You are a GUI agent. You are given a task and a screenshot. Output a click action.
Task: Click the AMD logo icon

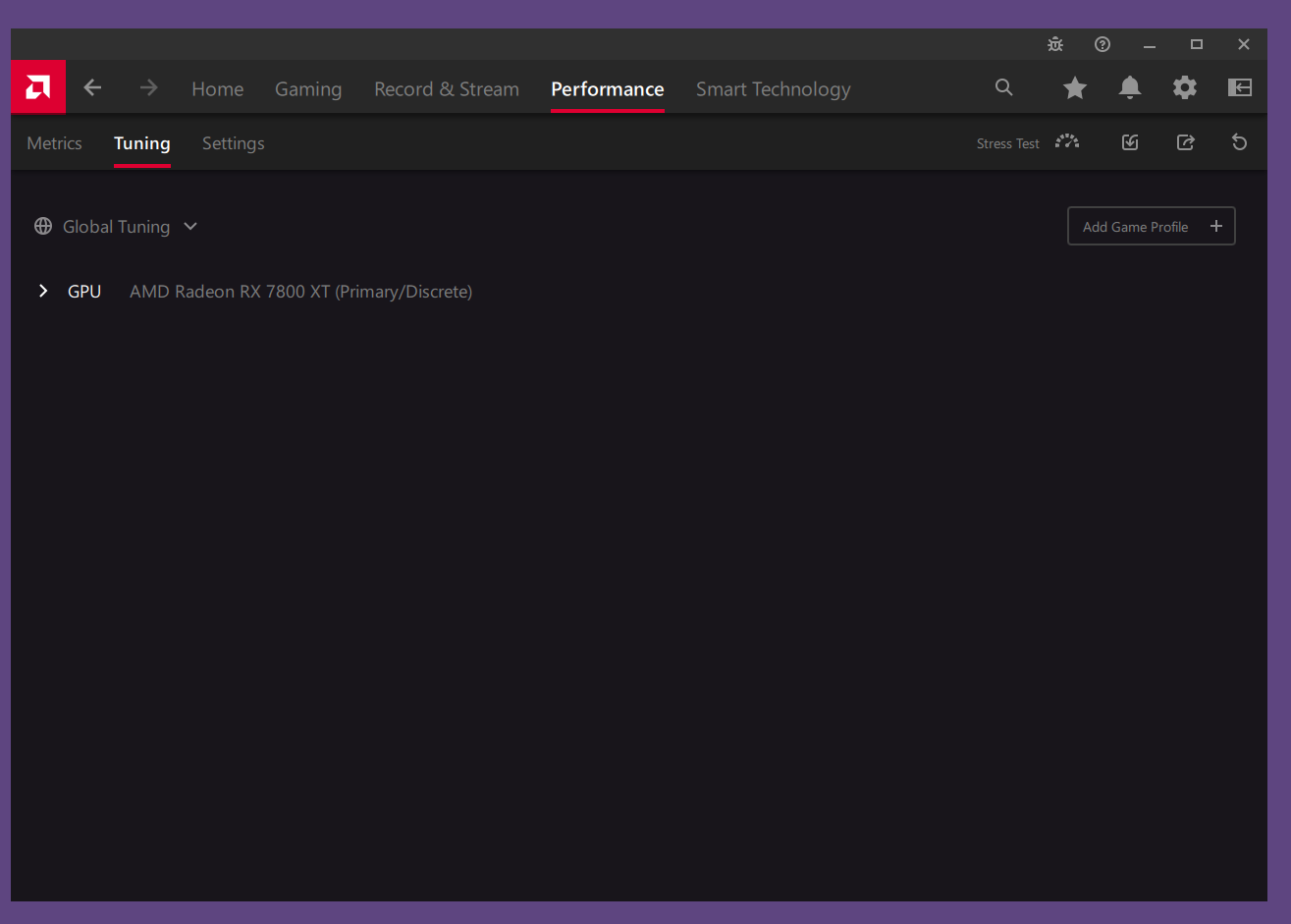click(38, 87)
